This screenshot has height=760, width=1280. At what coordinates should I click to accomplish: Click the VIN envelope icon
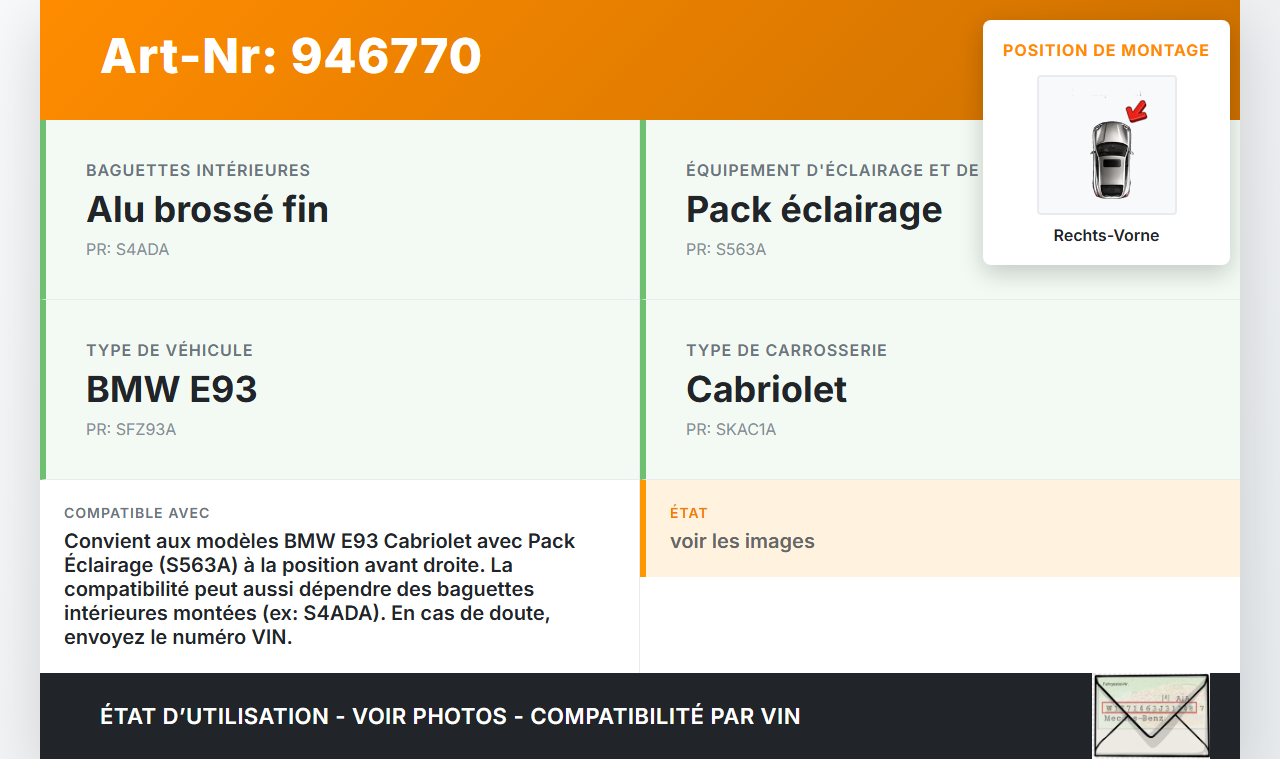tap(1151, 716)
